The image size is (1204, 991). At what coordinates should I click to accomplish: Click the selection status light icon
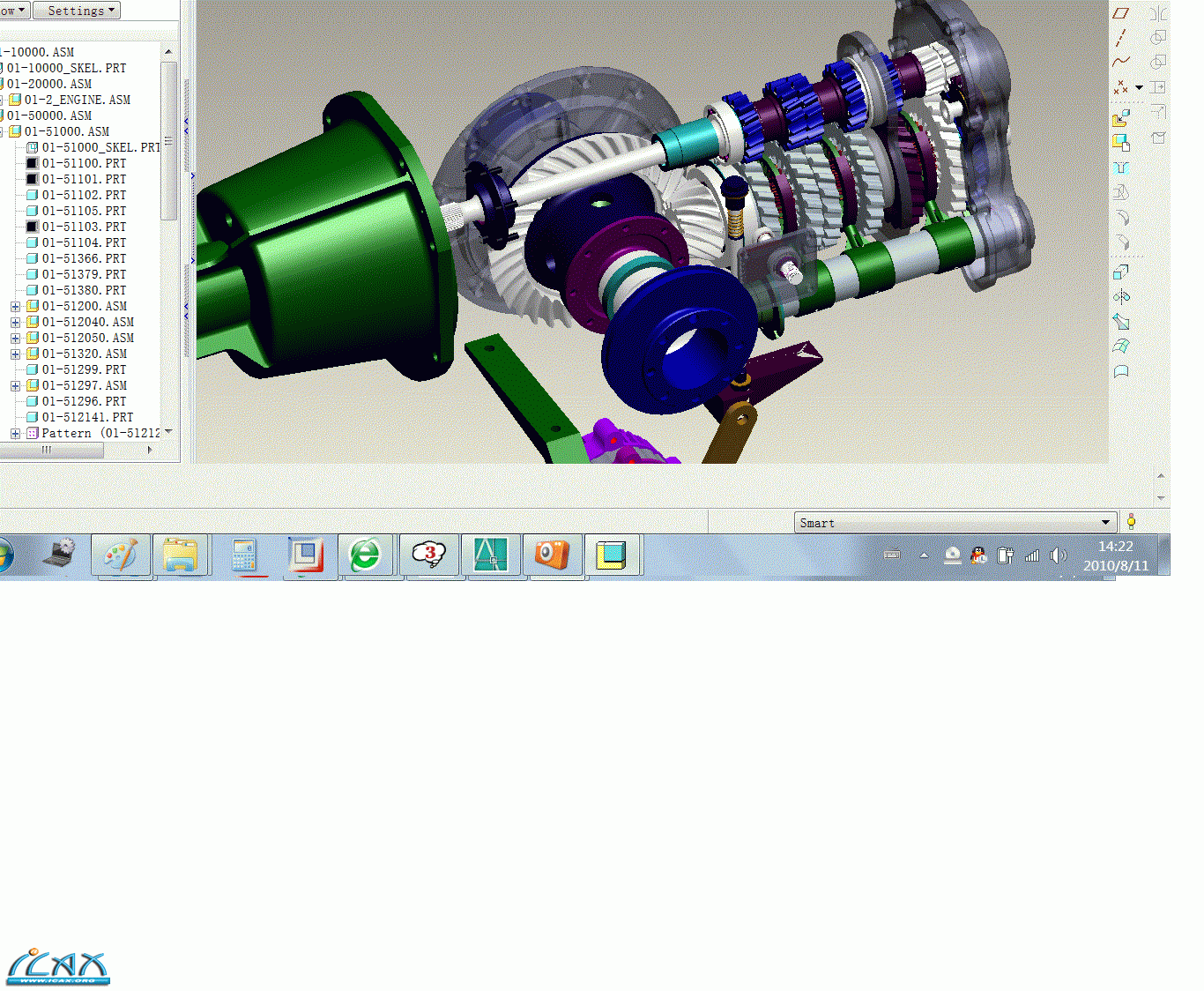1131,522
